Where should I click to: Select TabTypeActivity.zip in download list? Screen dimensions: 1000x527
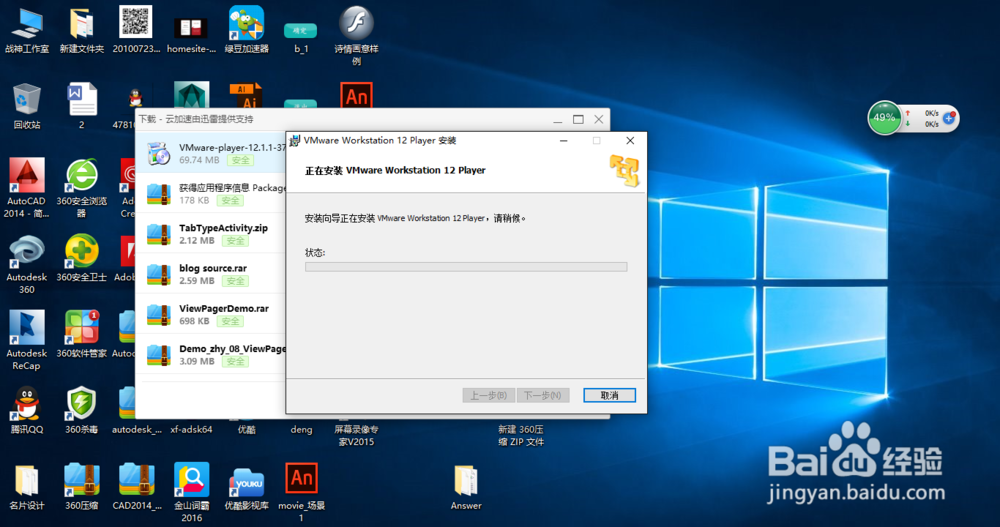212,234
